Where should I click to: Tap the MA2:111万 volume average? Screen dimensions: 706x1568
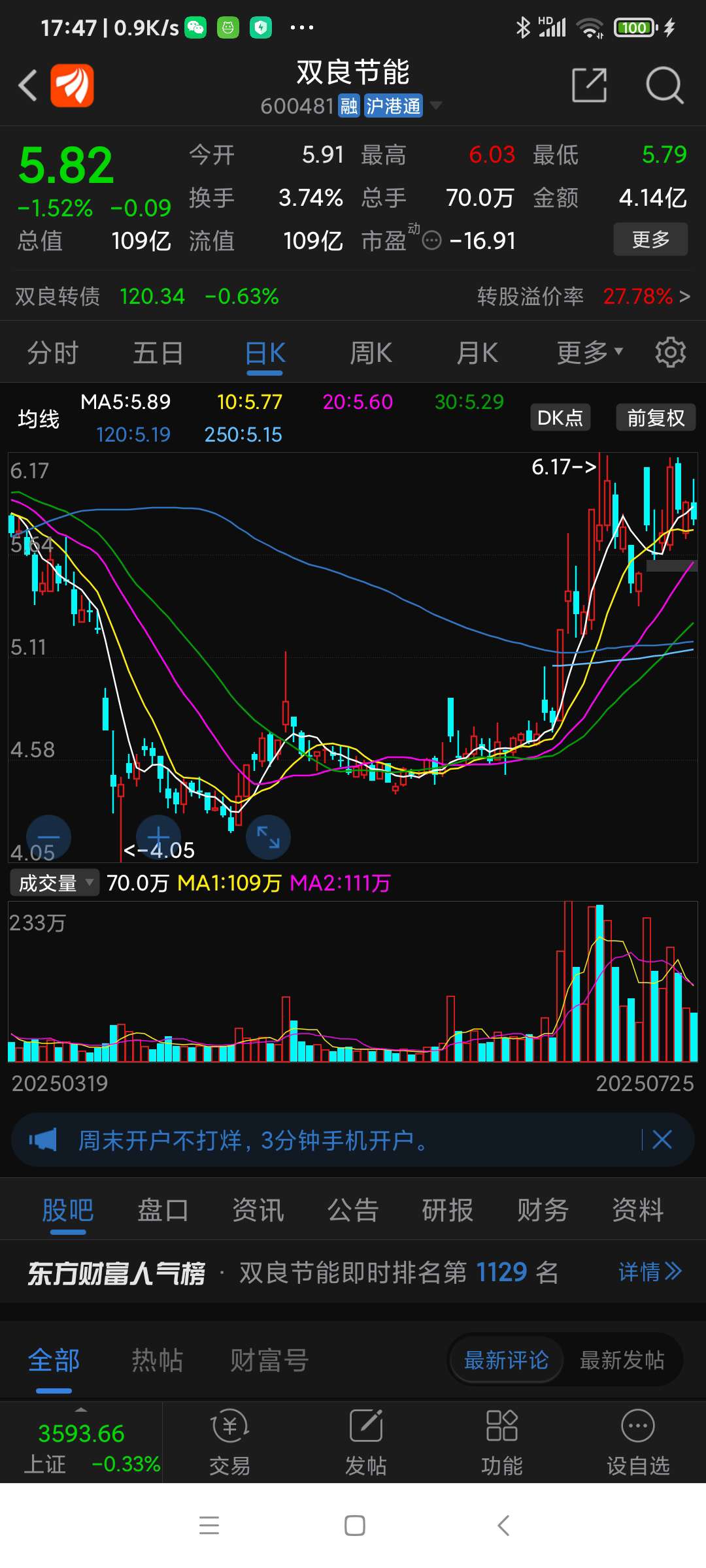click(340, 883)
